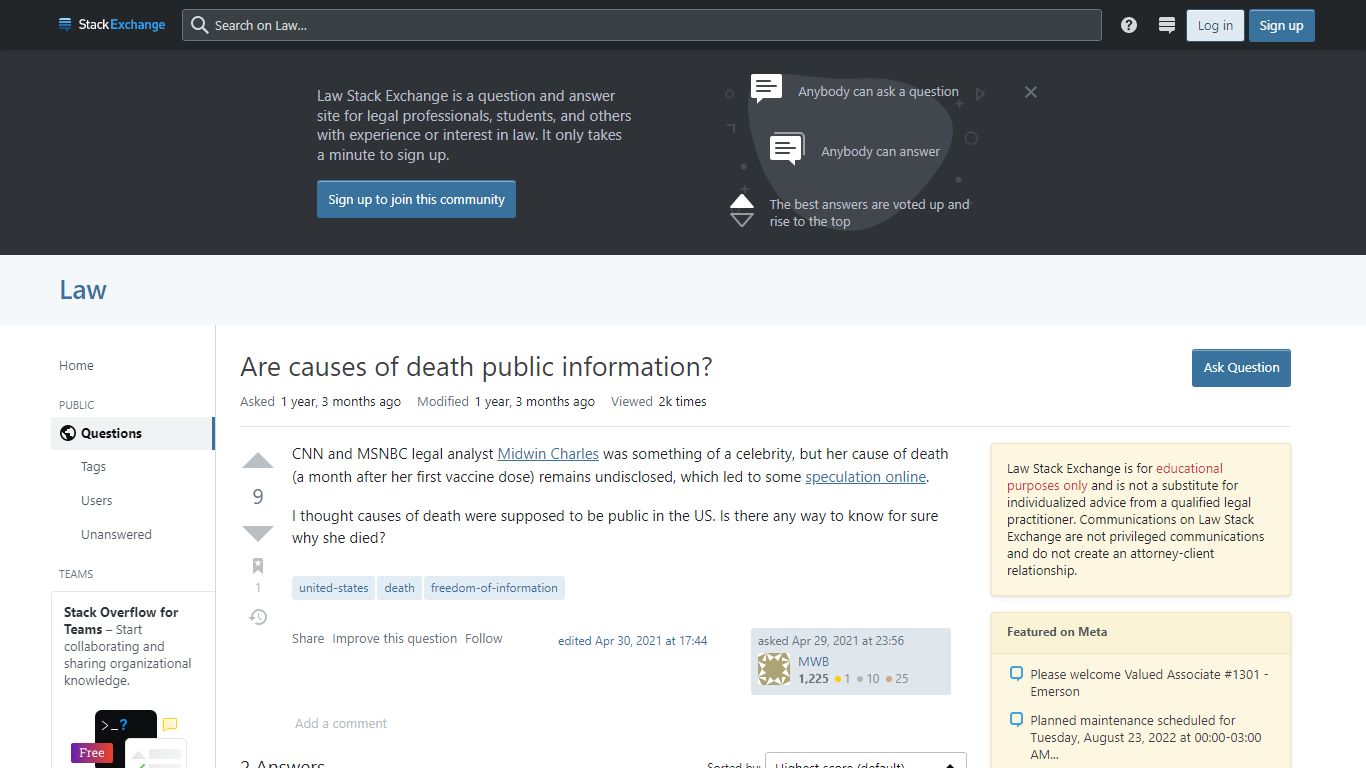
Task: Open the Stack Exchange logo menu
Action: pos(112,25)
